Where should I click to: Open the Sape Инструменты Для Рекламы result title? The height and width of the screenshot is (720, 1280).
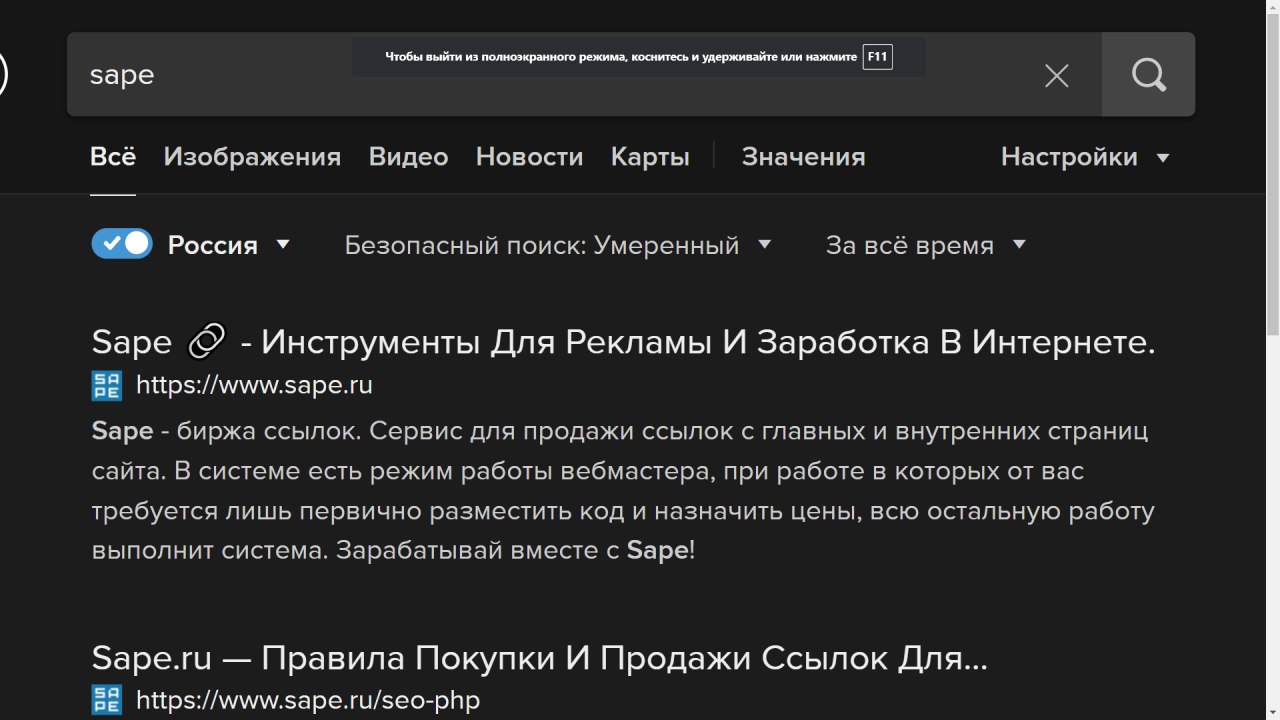623,342
